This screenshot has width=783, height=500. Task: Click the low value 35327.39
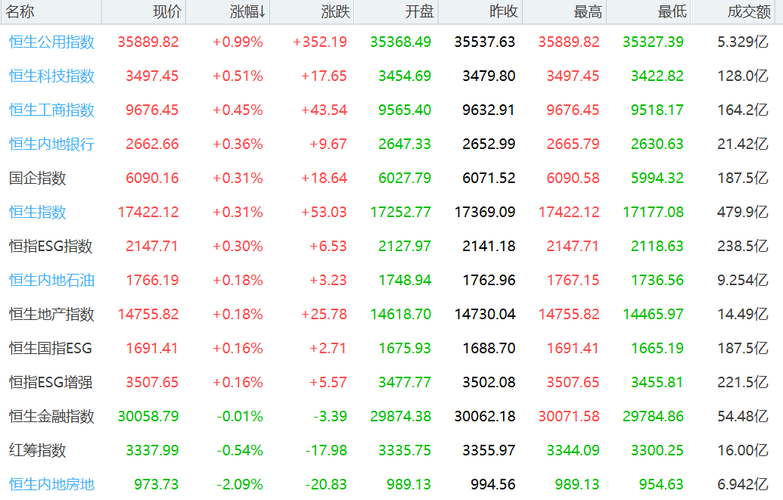point(653,42)
